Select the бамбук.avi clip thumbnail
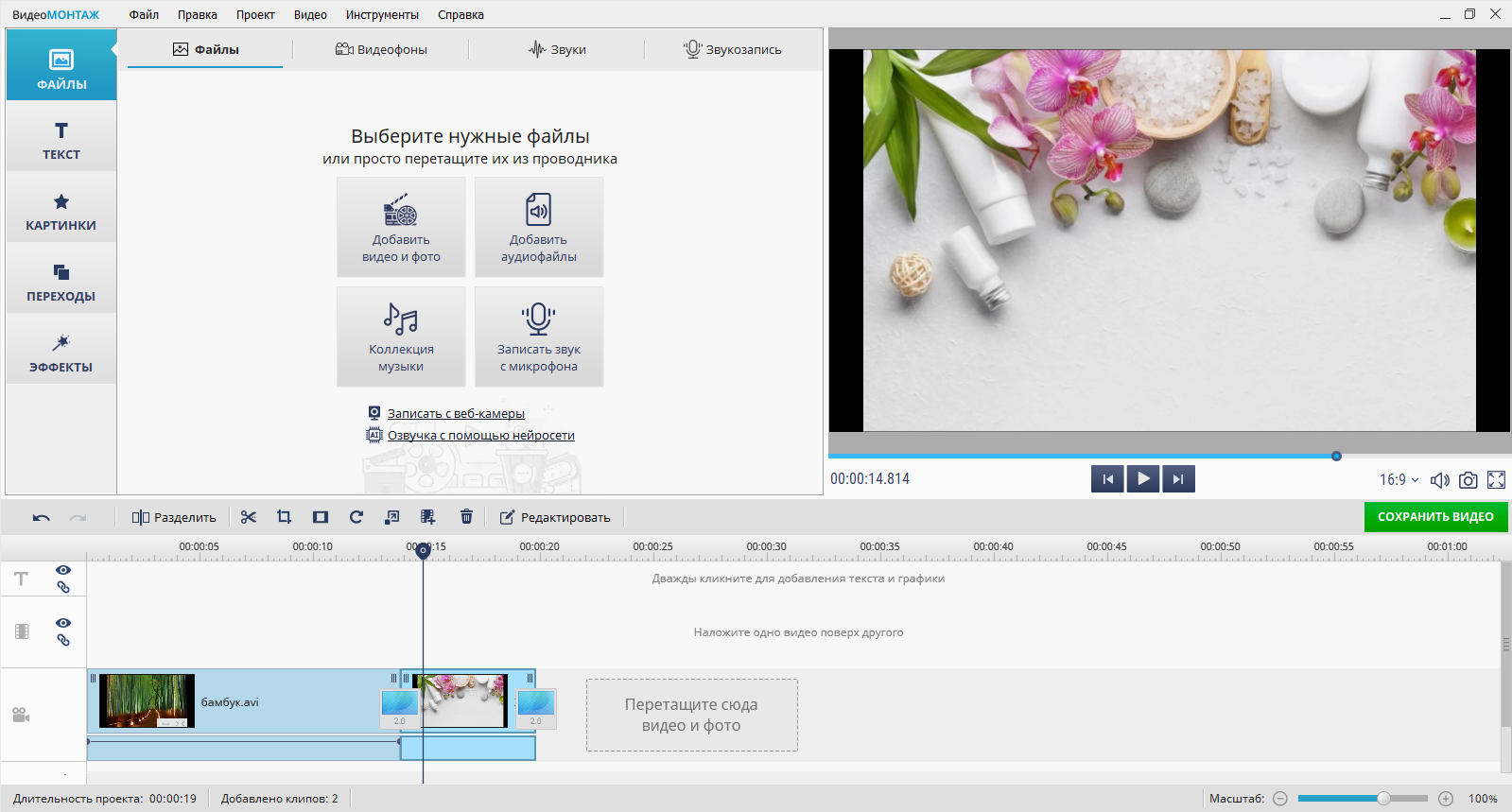1512x812 pixels. pyautogui.click(x=147, y=700)
